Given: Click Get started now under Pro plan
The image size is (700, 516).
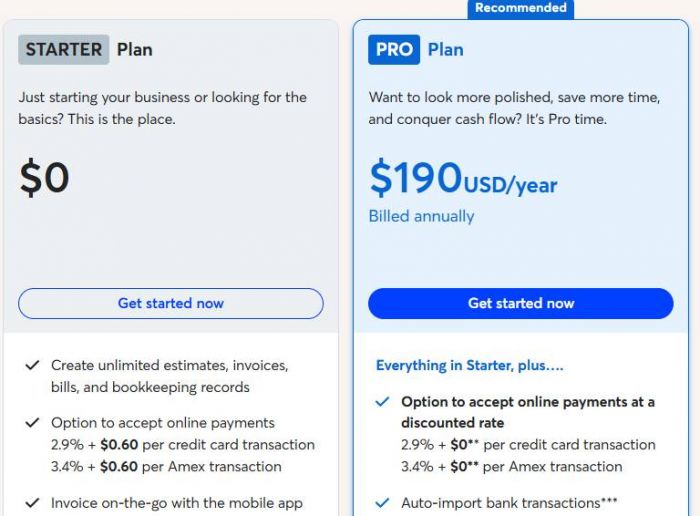Looking at the screenshot, I should point(521,303).
